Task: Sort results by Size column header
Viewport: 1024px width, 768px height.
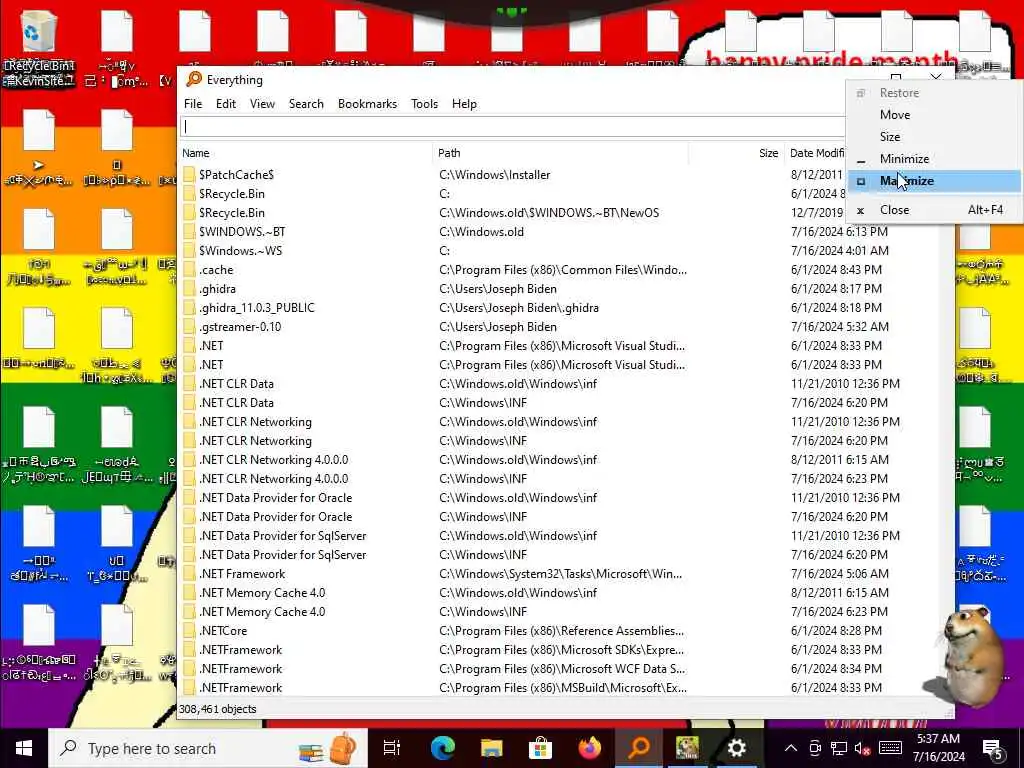Action: (736, 153)
